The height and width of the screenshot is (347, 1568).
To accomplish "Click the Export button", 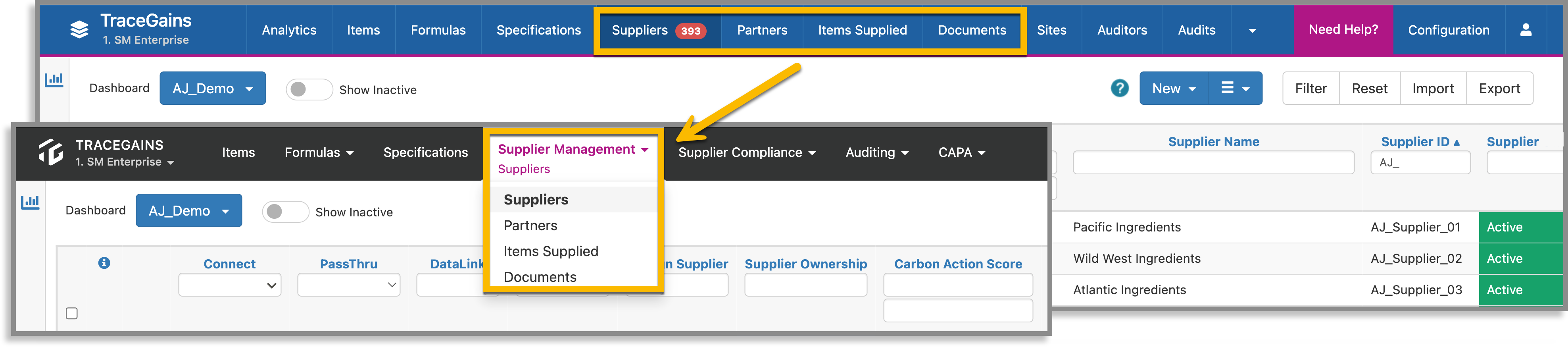I will pyautogui.click(x=1499, y=88).
